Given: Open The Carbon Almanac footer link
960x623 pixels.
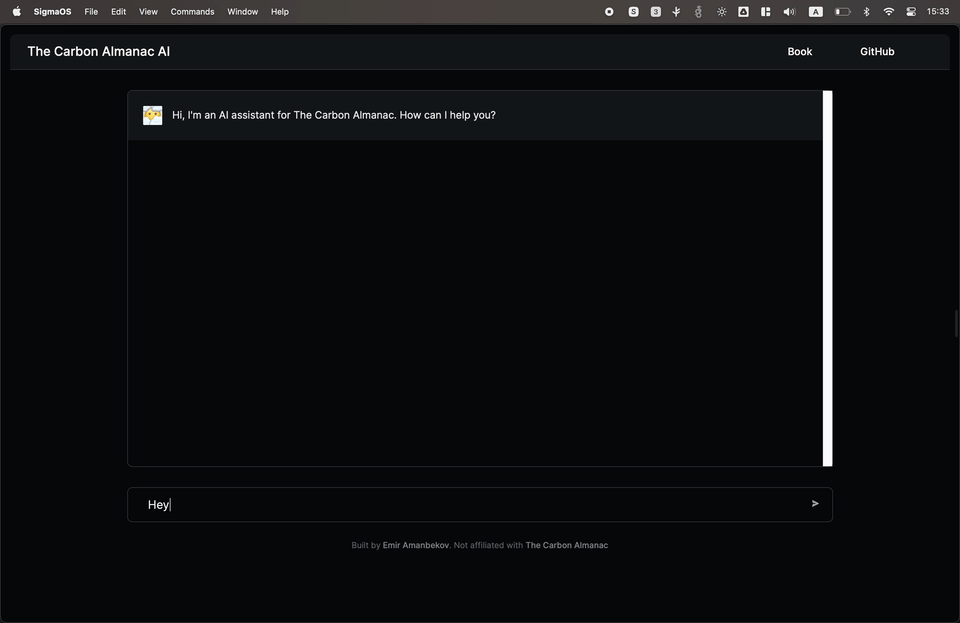Looking at the screenshot, I should click(x=566, y=545).
